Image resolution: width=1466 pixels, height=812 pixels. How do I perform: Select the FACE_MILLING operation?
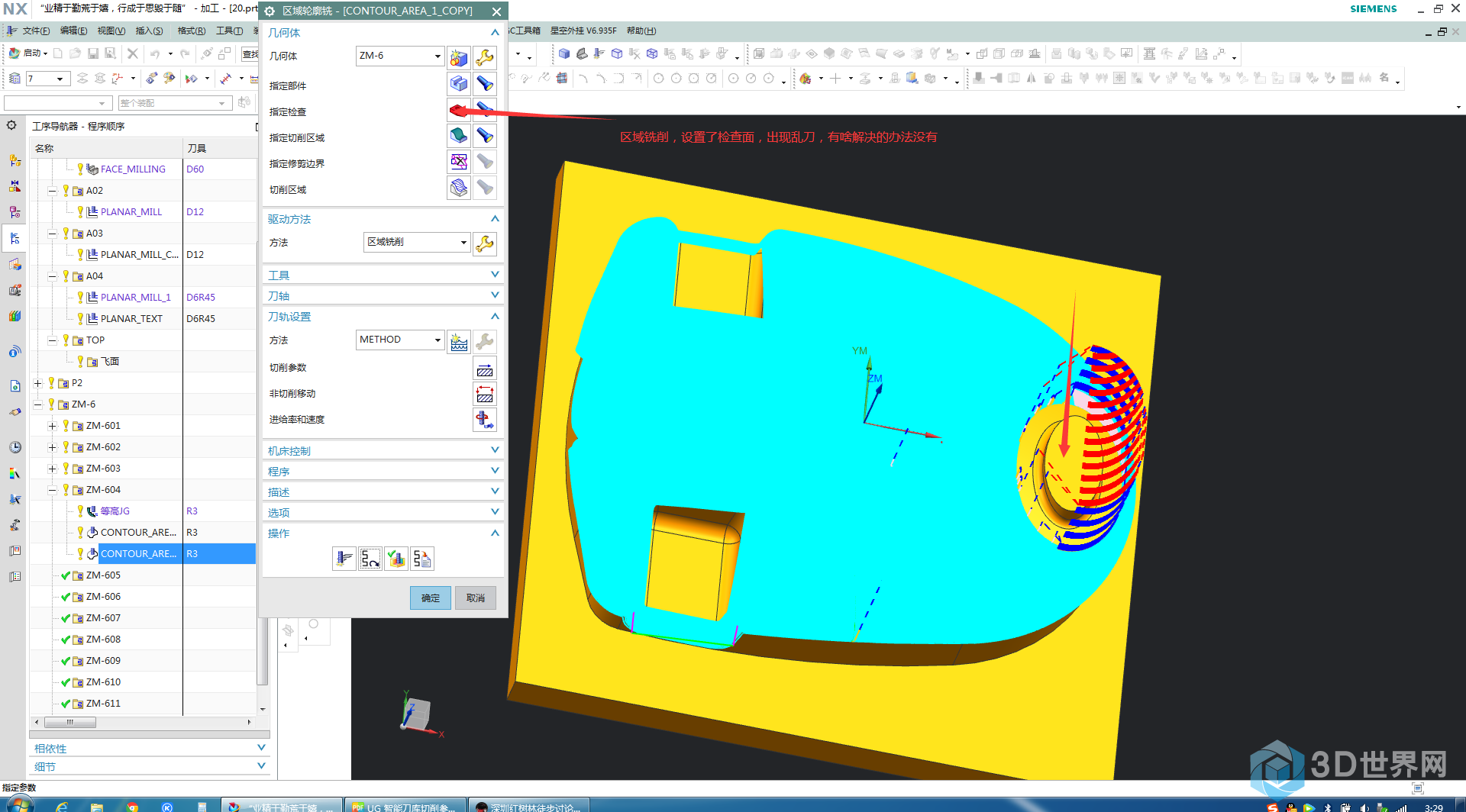coord(133,169)
